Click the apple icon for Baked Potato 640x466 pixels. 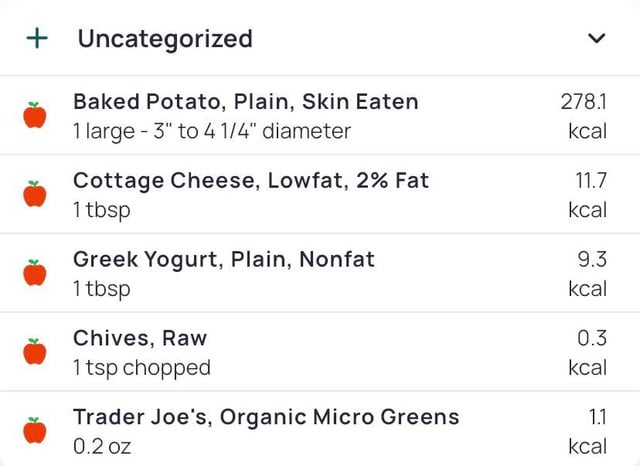pos(35,115)
